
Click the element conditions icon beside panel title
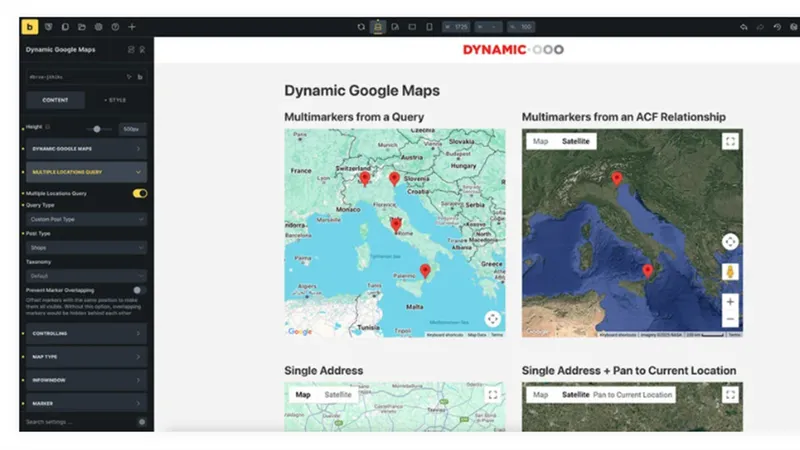point(131,49)
